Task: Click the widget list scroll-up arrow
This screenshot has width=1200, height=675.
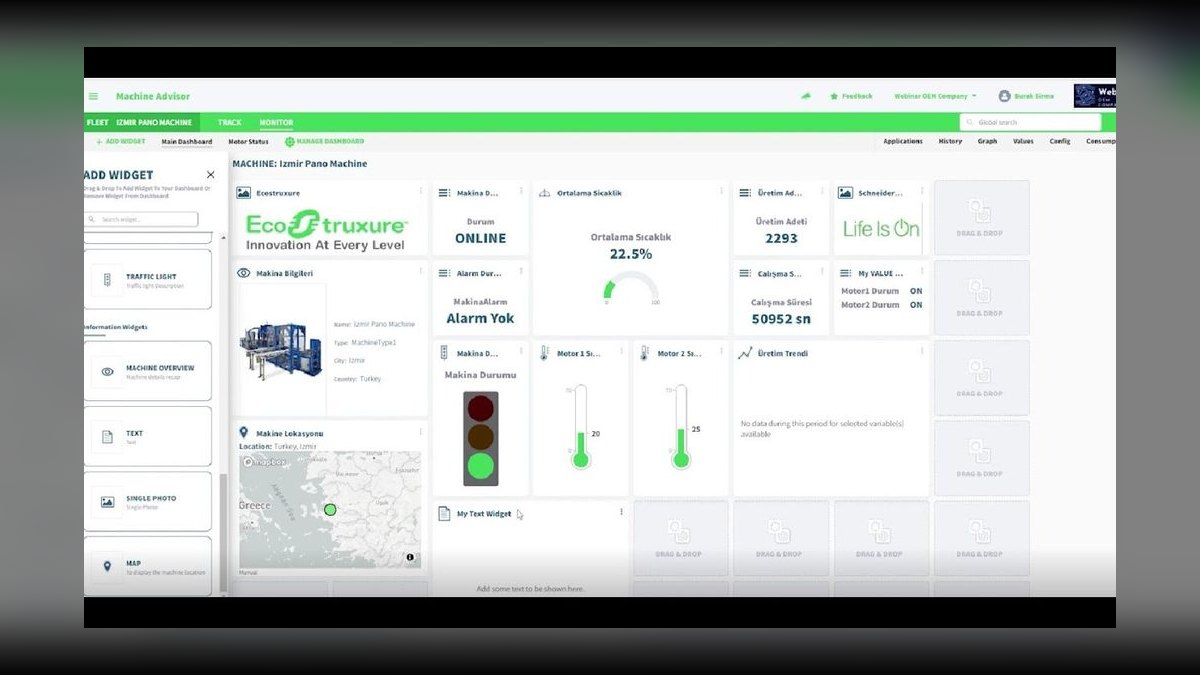Action: tap(223, 238)
